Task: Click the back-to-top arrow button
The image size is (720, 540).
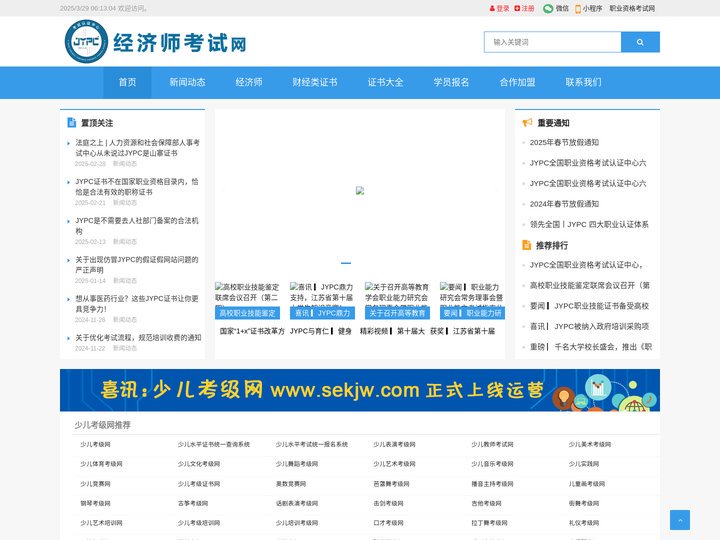Action: coord(680,520)
